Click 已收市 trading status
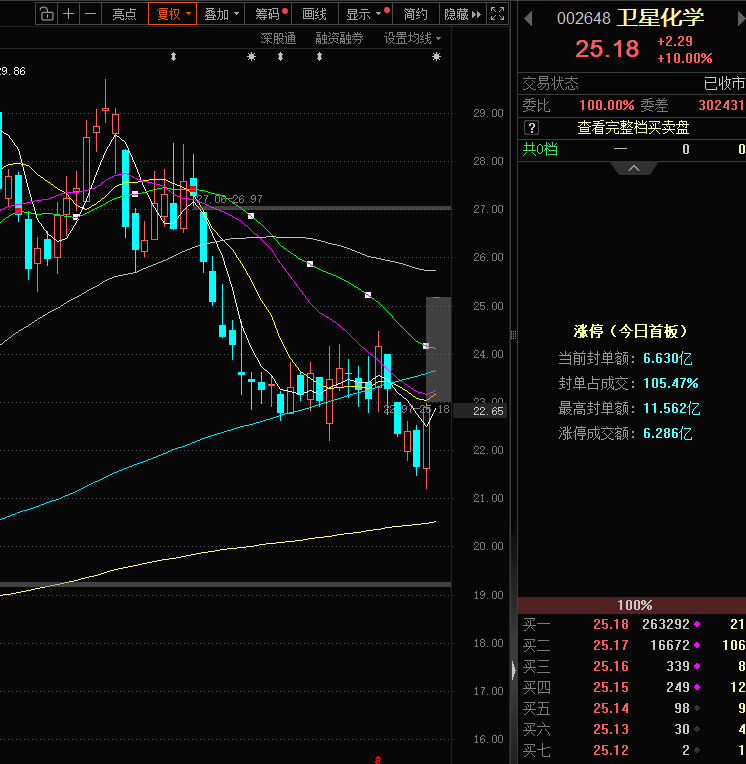Screen dimensions: 746x764 click(x=725, y=84)
